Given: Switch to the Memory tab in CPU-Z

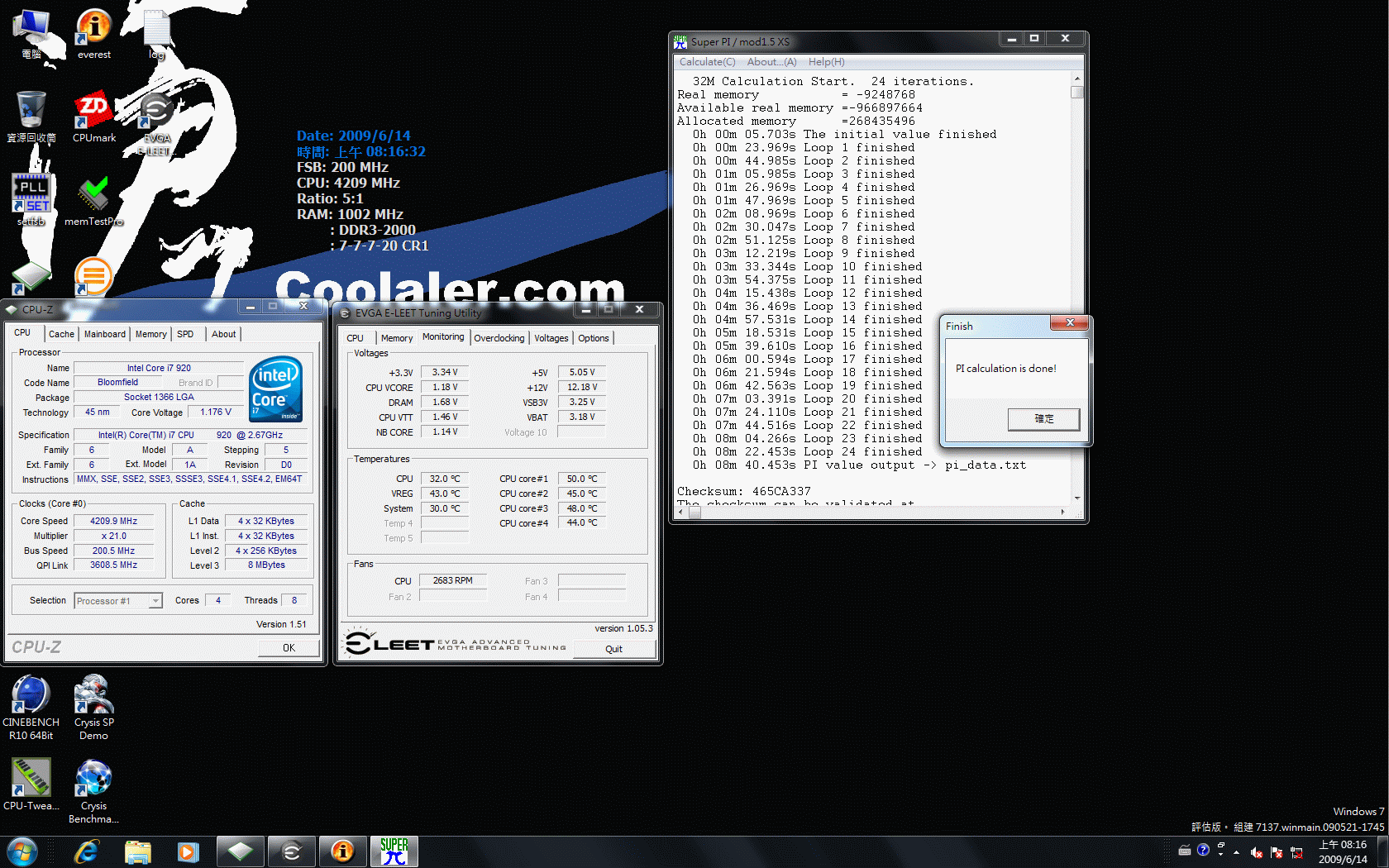Looking at the screenshot, I should [151, 334].
